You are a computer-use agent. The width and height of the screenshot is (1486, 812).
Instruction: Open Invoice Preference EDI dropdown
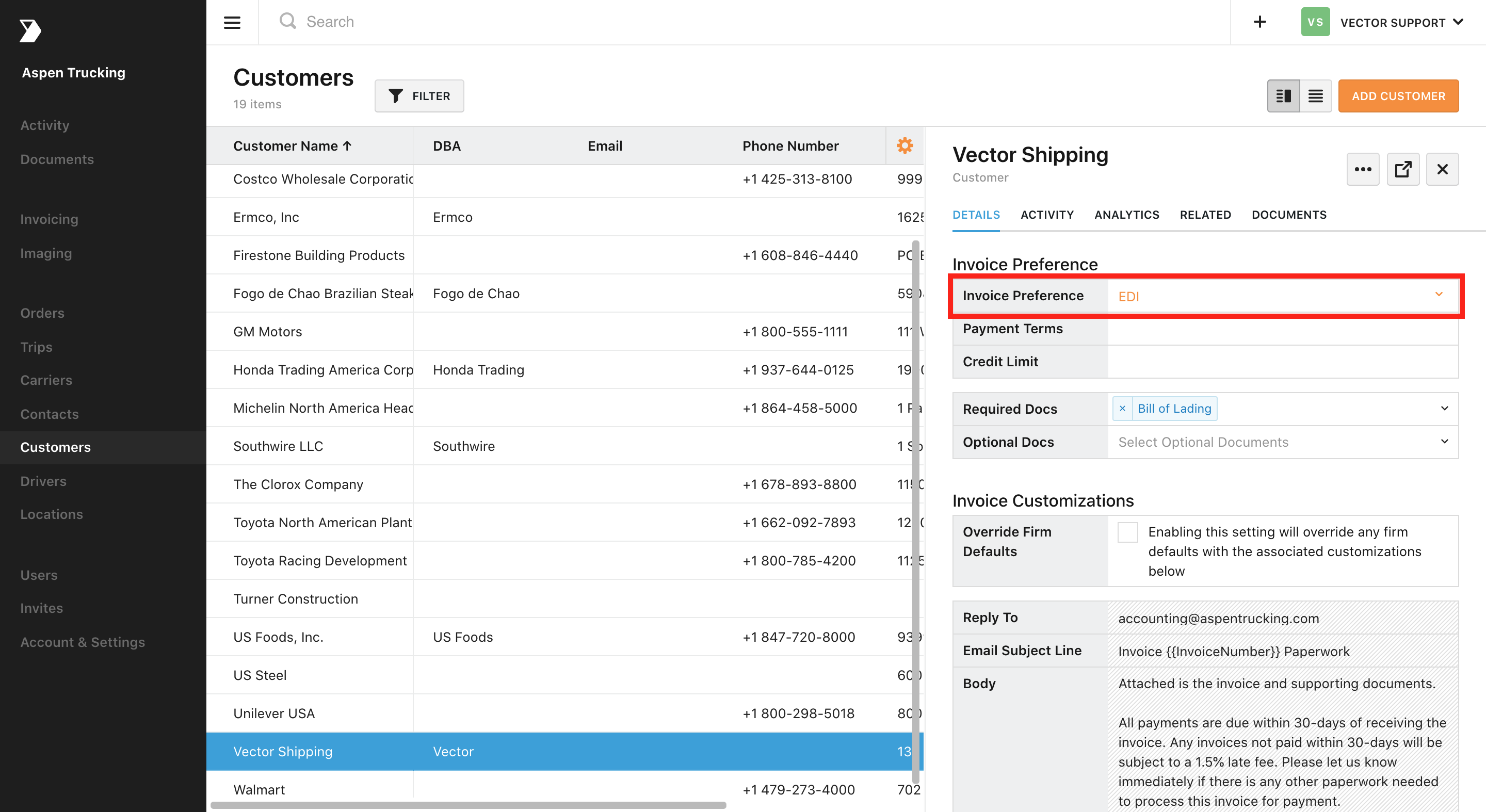point(1283,296)
